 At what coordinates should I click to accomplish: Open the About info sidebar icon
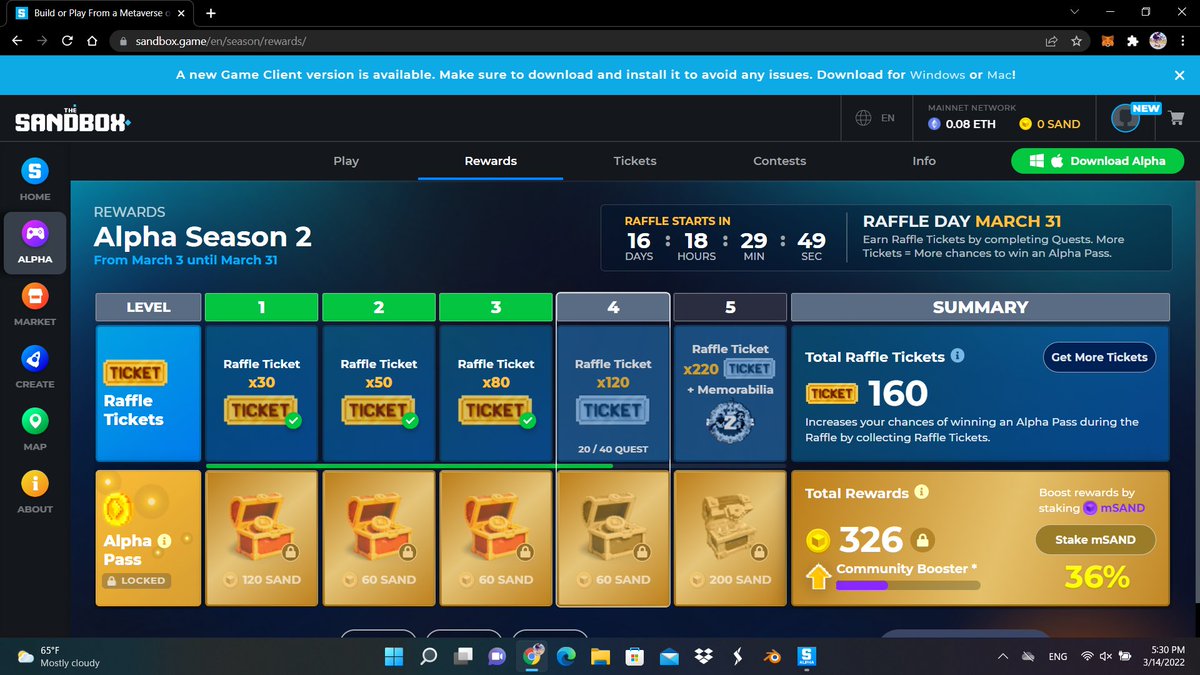(x=34, y=483)
